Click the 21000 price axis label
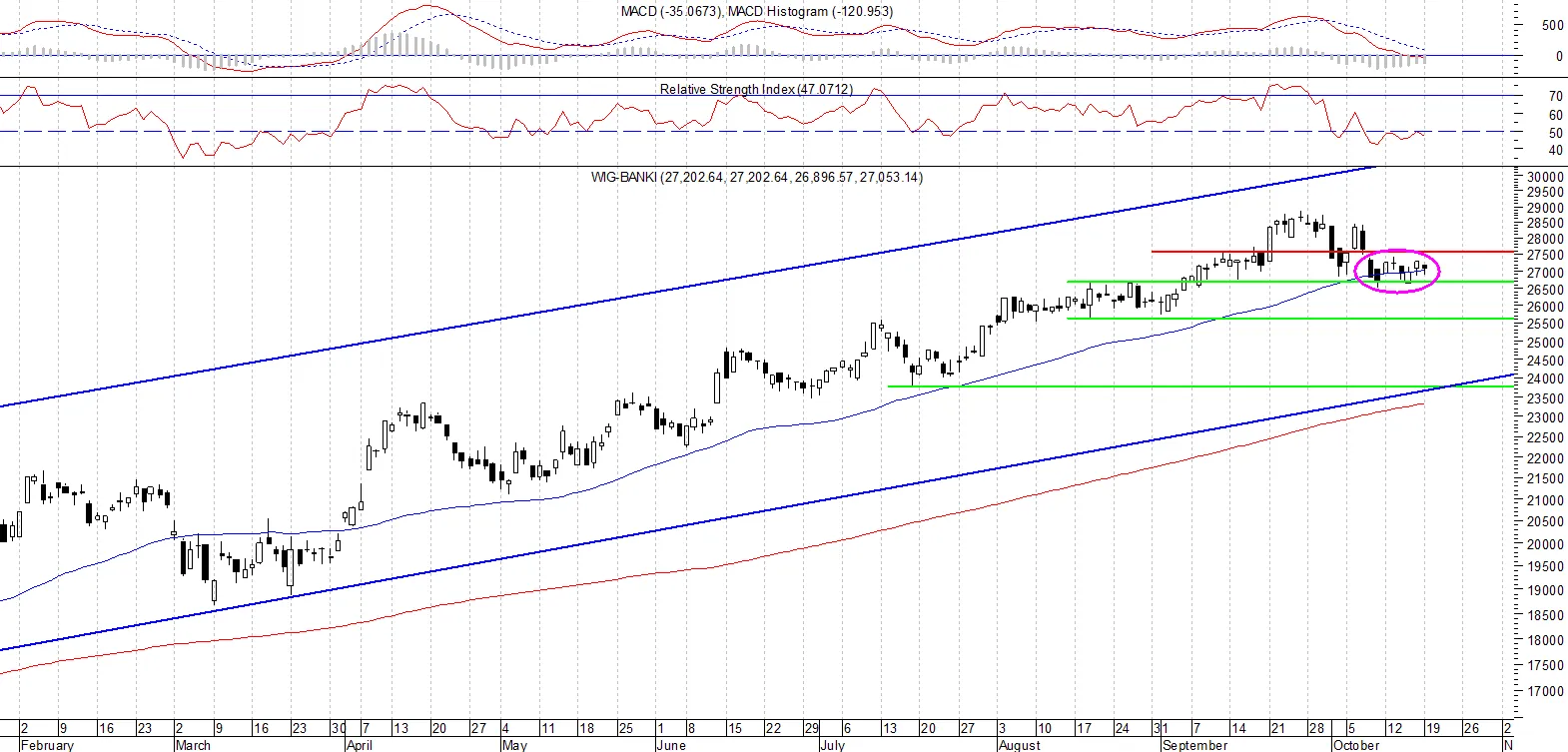 click(1544, 501)
